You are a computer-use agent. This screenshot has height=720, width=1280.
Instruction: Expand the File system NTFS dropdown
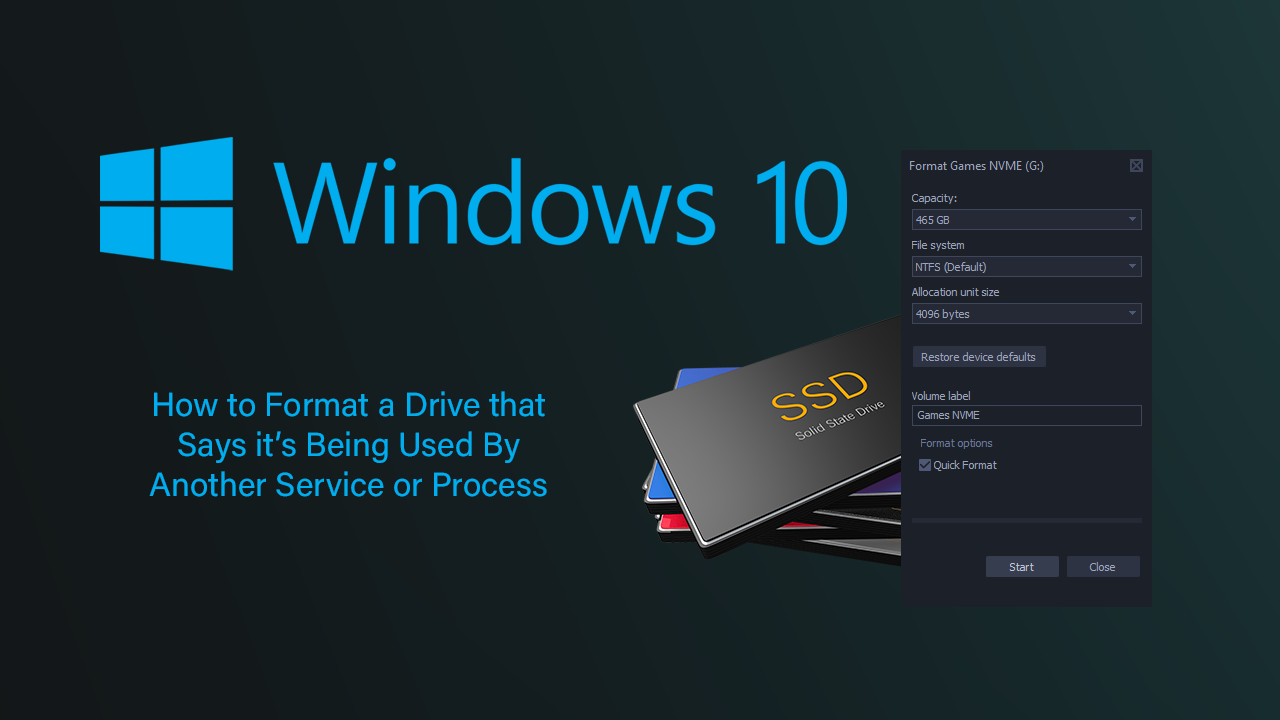tap(1026, 266)
